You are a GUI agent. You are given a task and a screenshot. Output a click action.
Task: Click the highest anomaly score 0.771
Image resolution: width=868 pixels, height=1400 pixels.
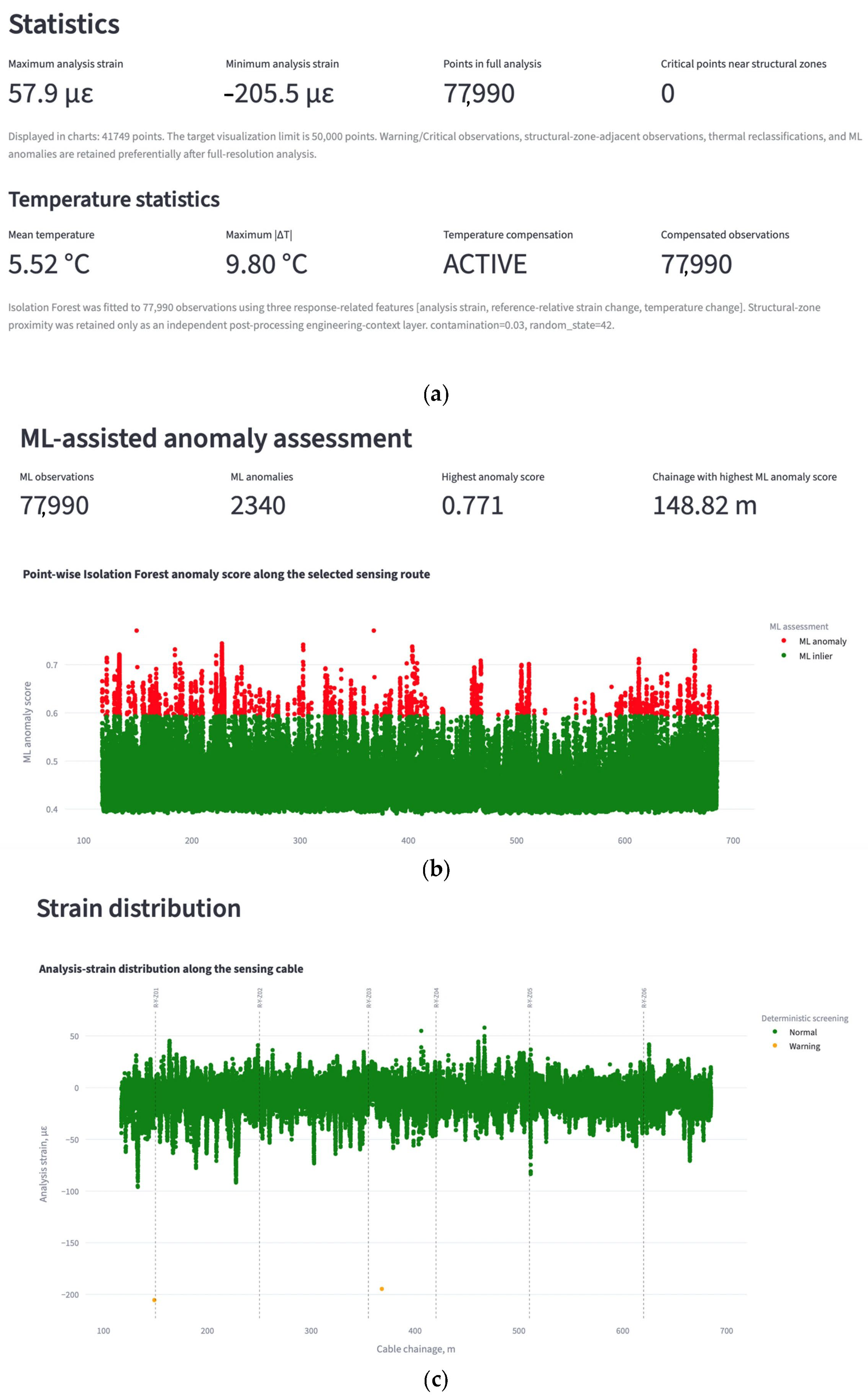pyautogui.click(x=472, y=506)
